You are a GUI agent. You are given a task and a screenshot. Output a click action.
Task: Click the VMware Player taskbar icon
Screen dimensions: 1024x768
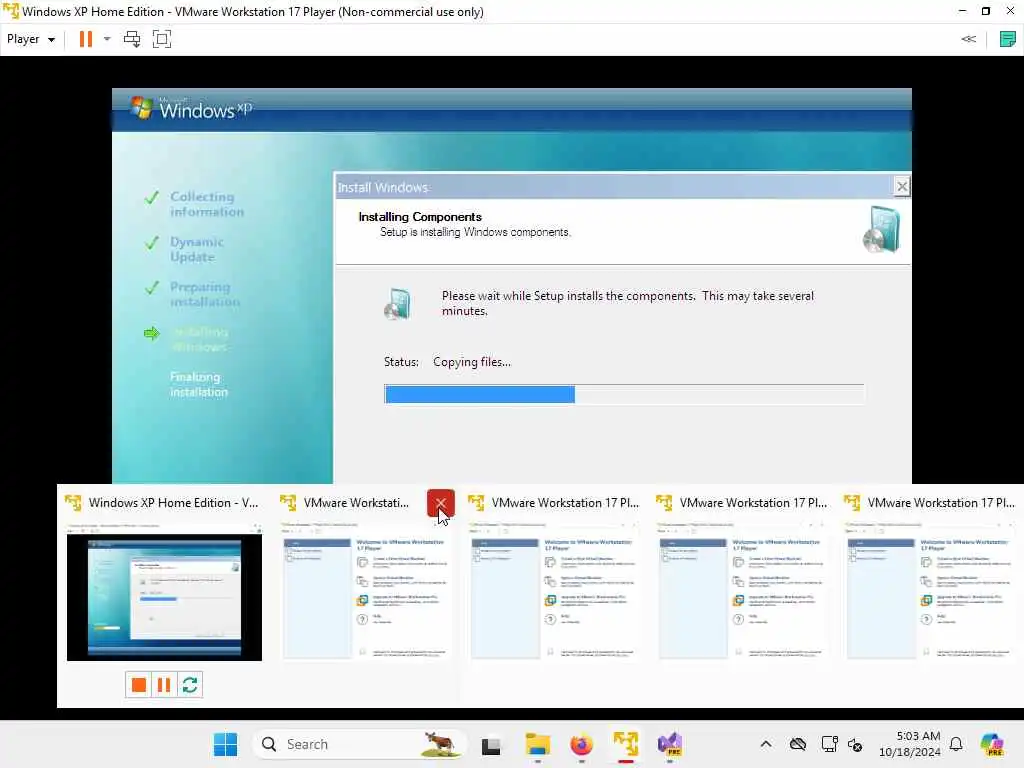tap(626, 744)
